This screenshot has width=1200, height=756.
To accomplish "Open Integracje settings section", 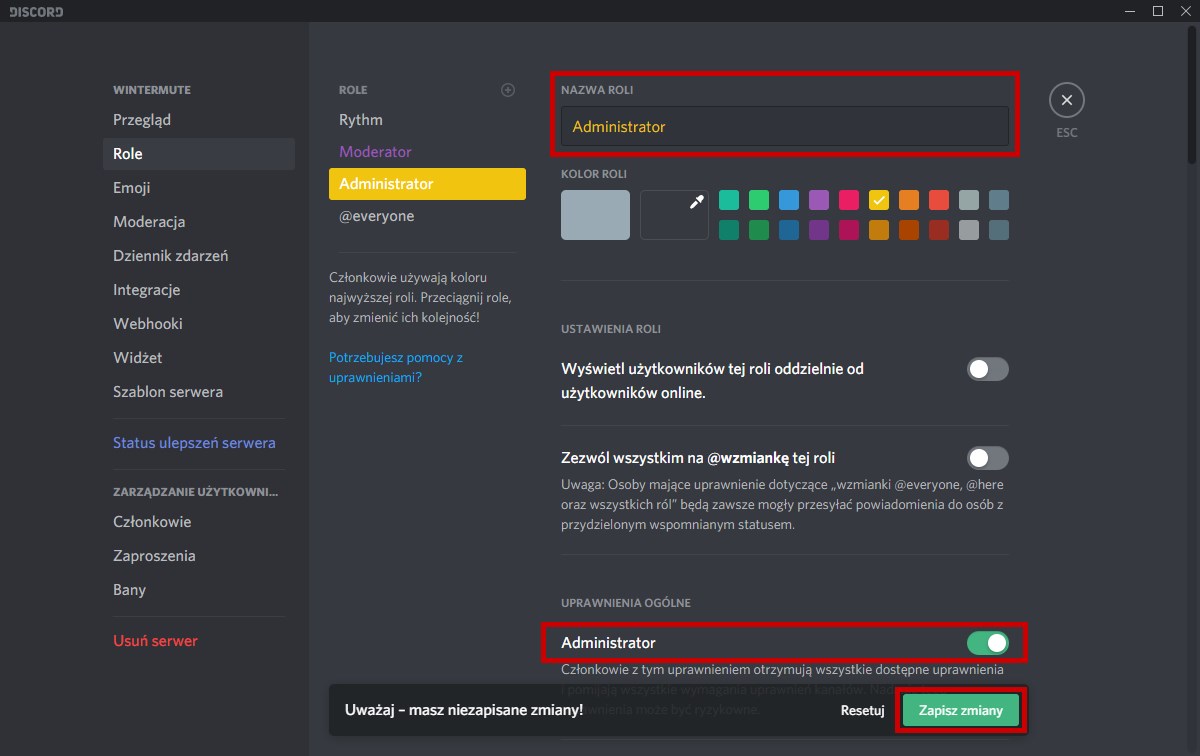I will point(199,290).
